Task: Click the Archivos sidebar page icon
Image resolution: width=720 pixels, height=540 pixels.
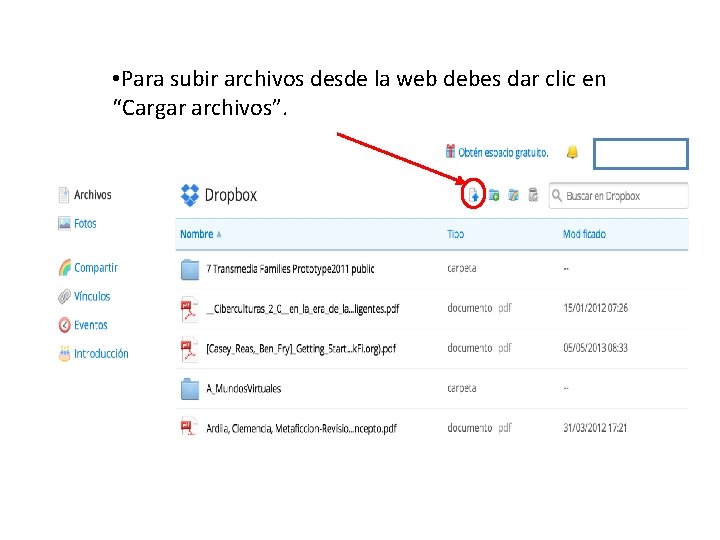Action: pyautogui.click(x=64, y=195)
